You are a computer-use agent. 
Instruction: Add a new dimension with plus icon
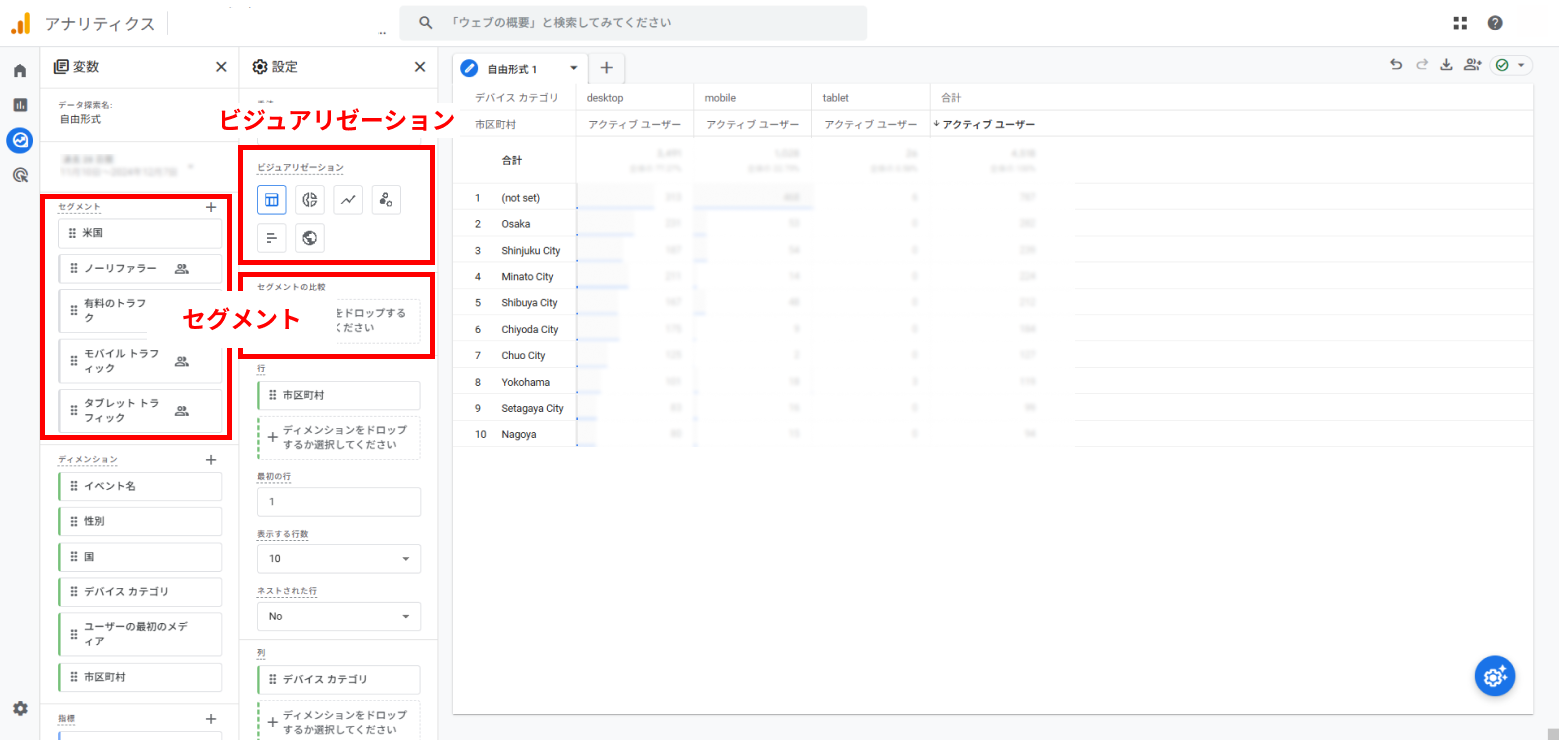(x=211, y=460)
